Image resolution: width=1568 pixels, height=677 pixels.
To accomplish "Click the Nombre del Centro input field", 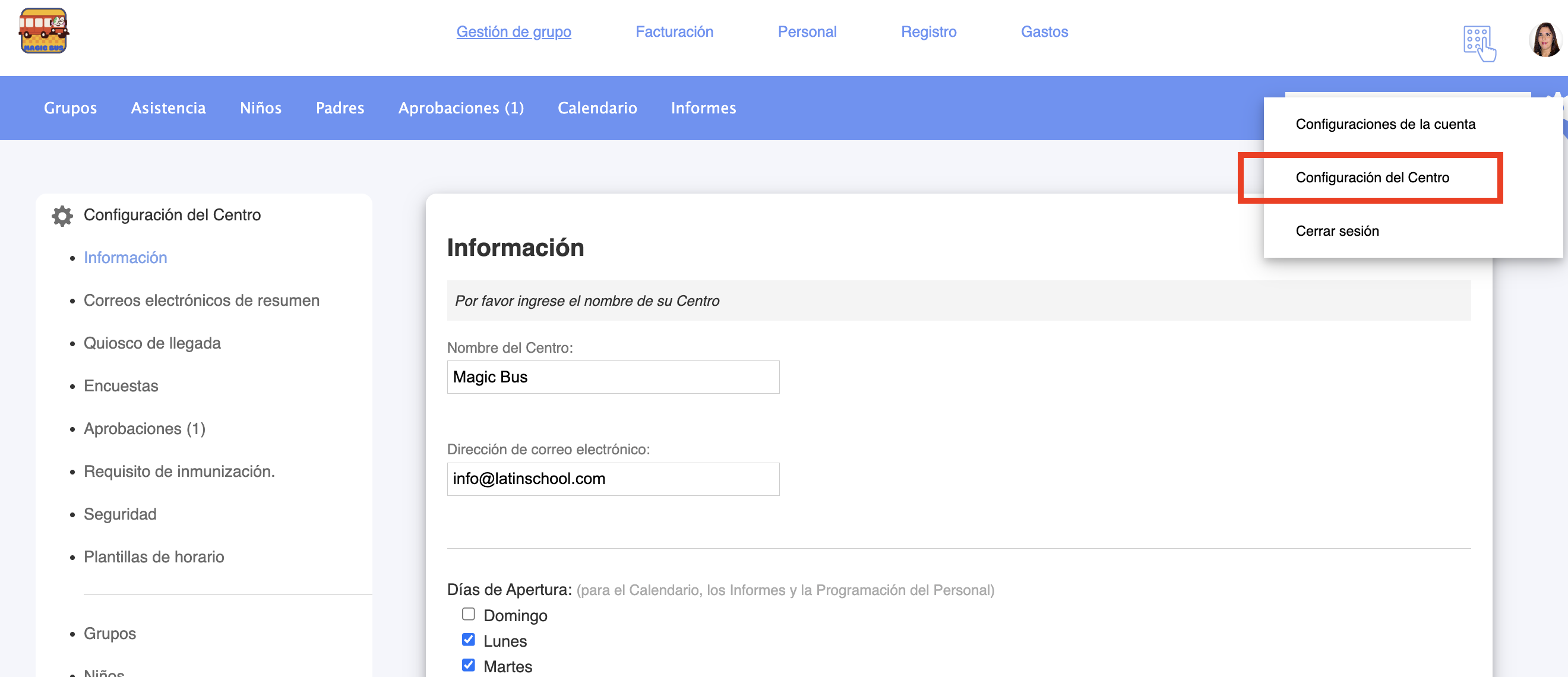I will coord(612,377).
